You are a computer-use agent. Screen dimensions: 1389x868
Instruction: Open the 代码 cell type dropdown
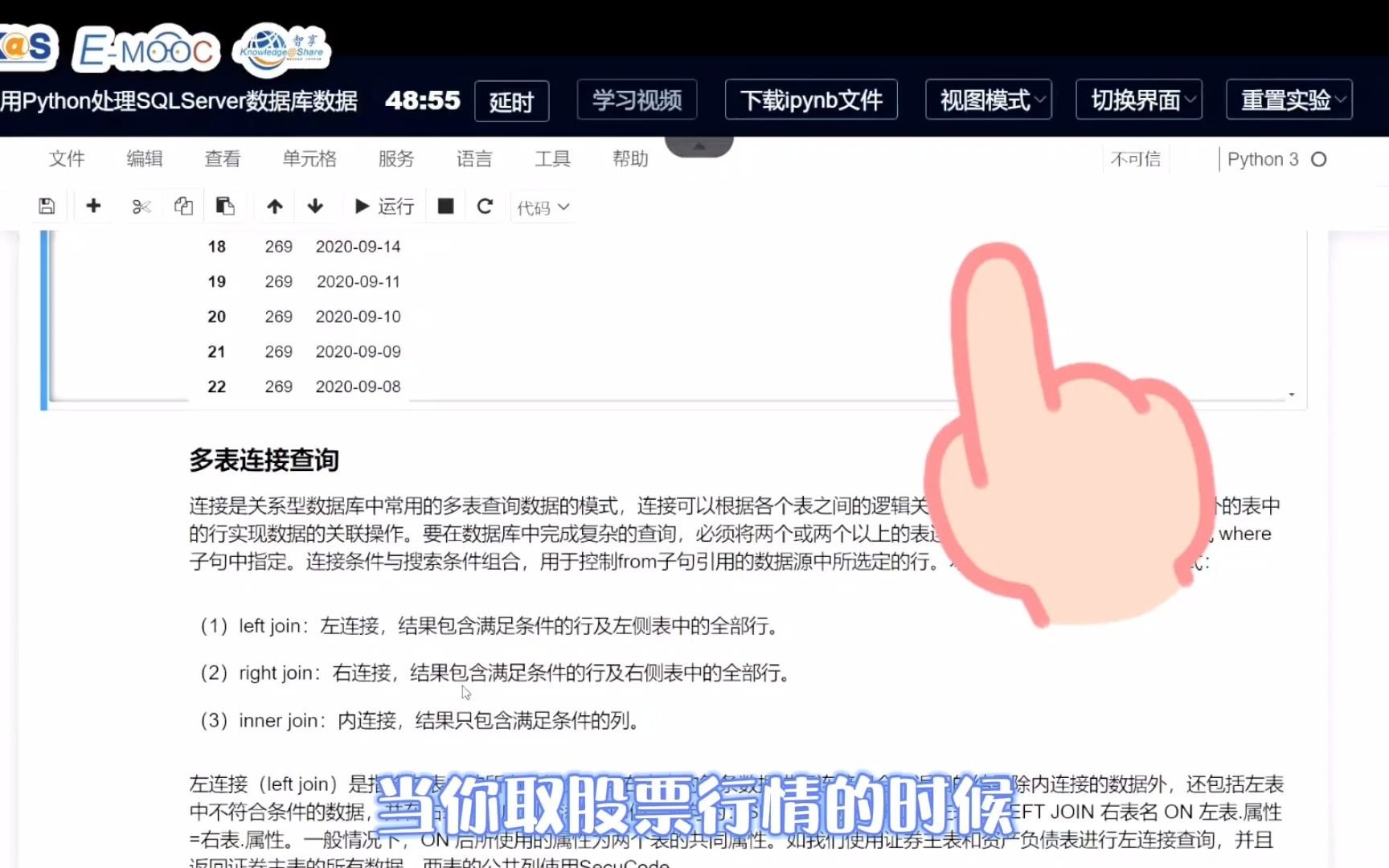pos(542,207)
